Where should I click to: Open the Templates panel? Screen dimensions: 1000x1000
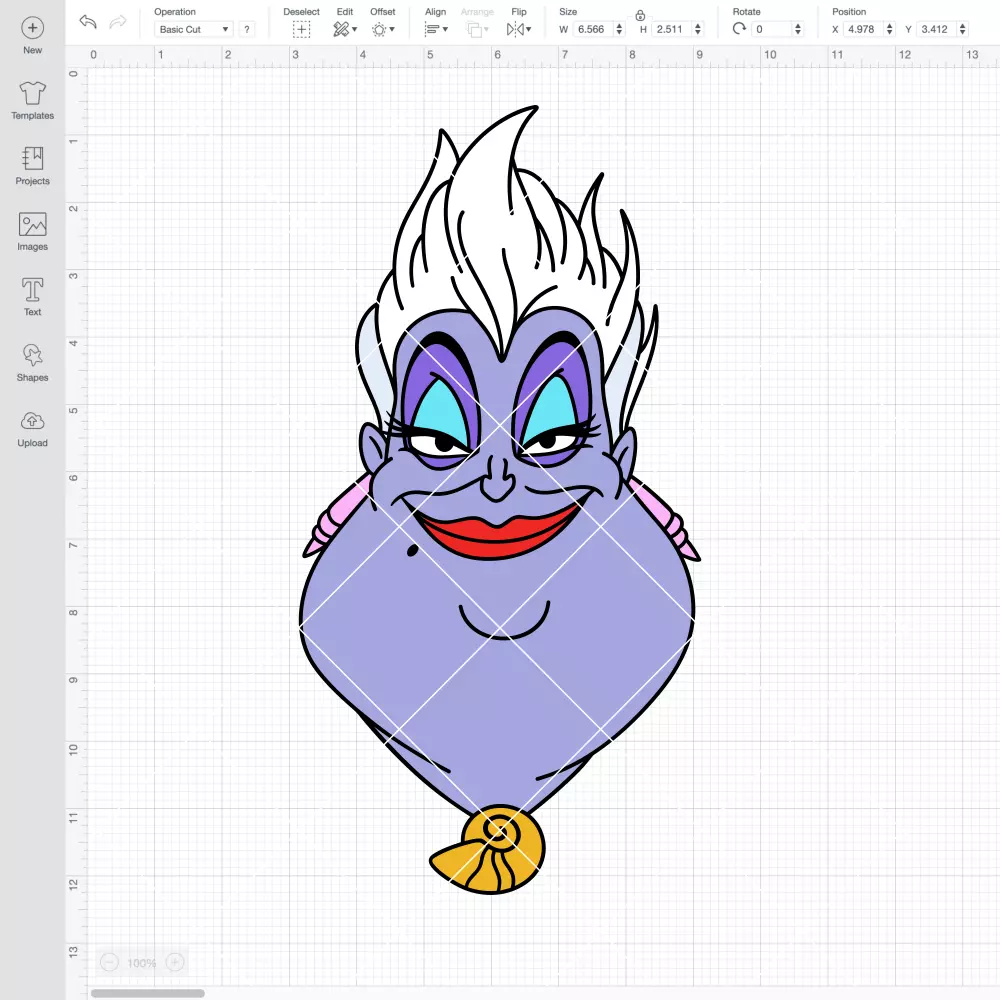pyautogui.click(x=33, y=101)
